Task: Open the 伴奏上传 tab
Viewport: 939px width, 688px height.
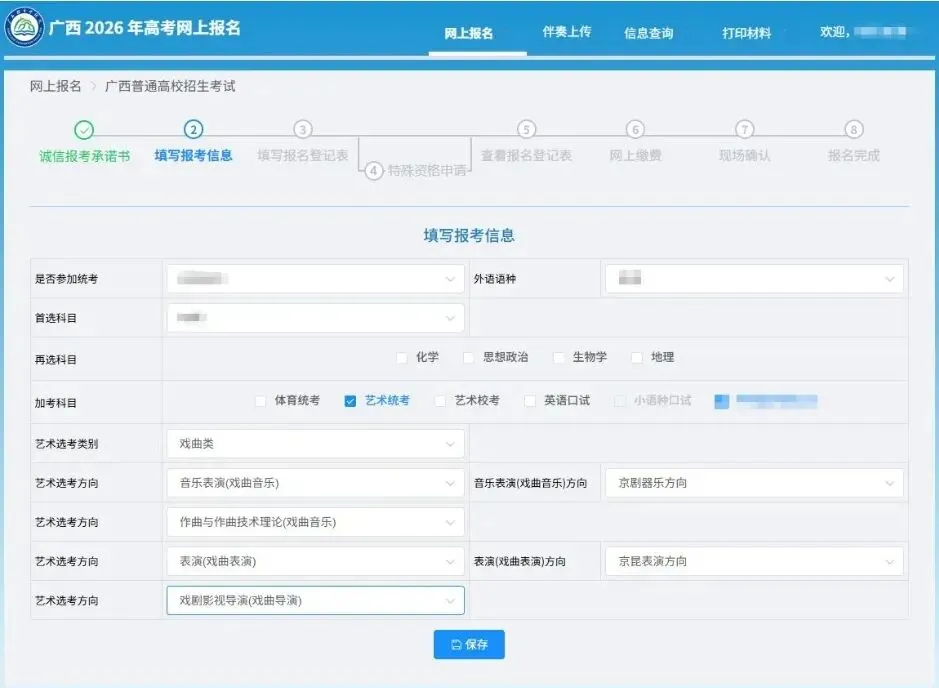Action: click(567, 32)
